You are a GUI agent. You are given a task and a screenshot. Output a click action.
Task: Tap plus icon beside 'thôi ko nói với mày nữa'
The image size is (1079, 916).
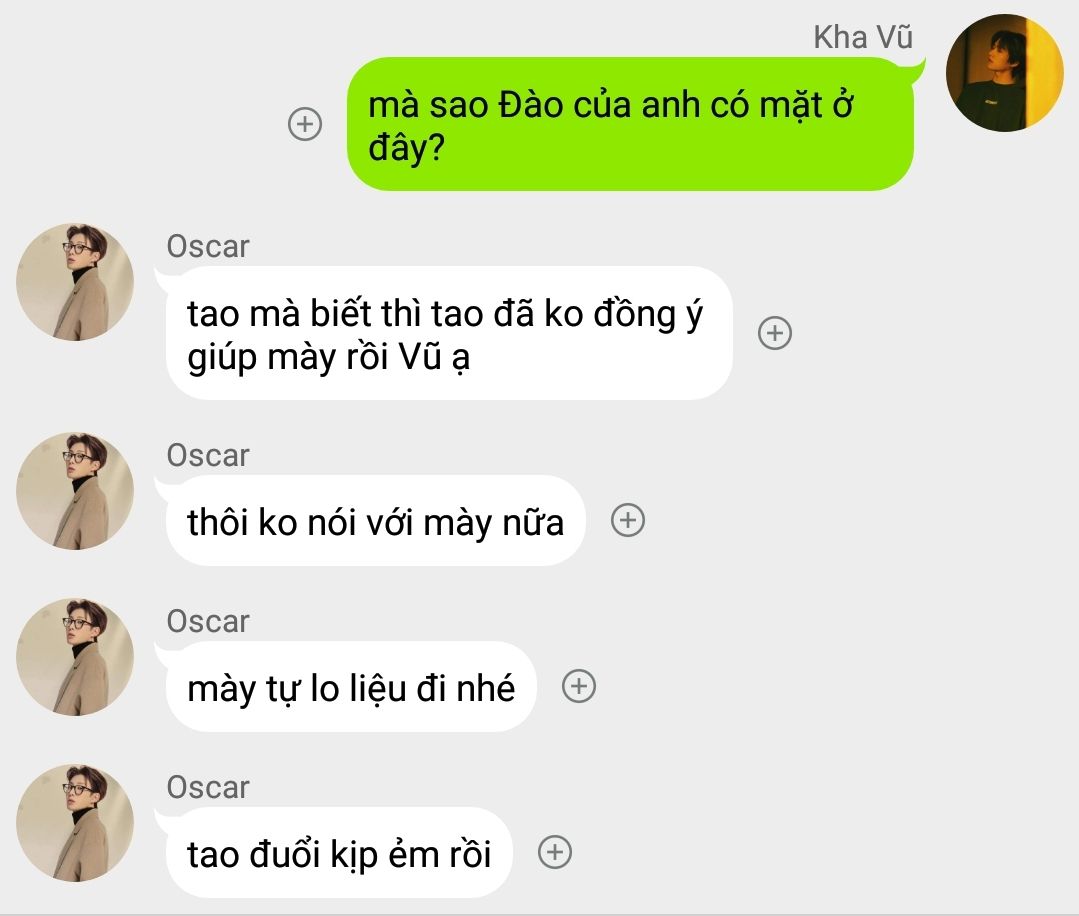(628, 520)
